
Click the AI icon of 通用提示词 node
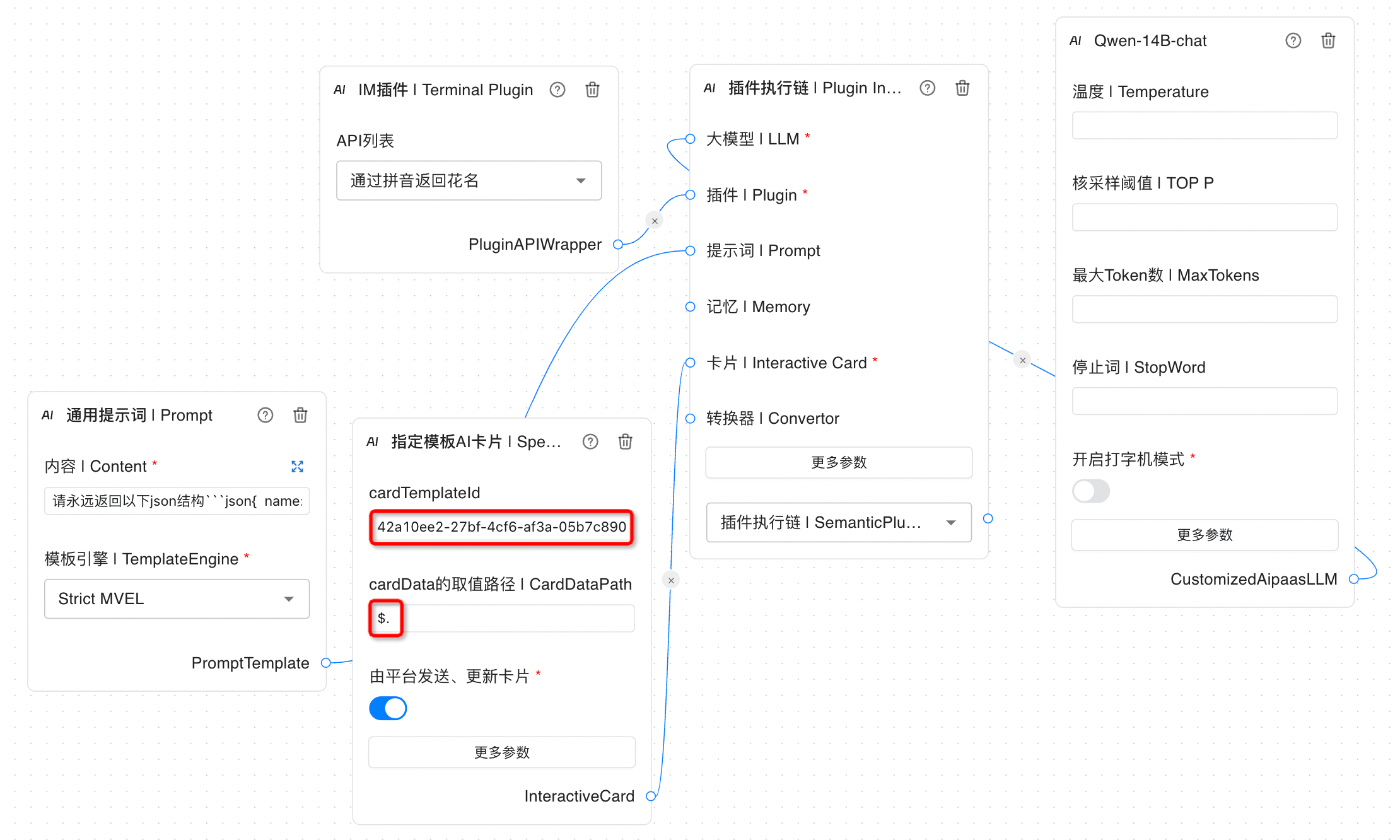[x=47, y=415]
